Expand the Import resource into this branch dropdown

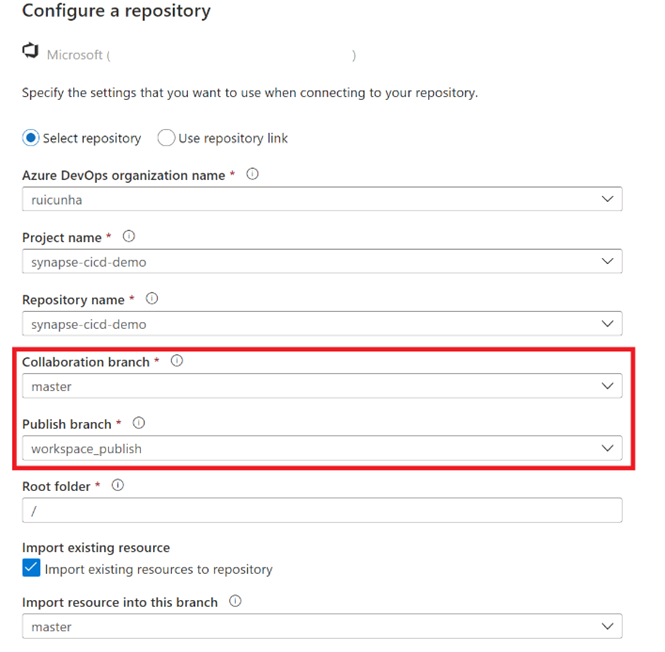pyautogui.click(x=322, y=626)
